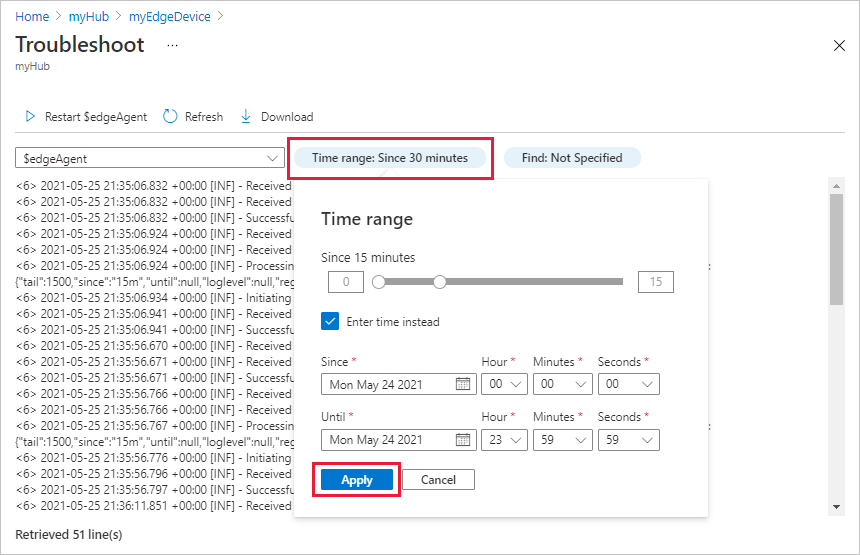Click the Time range: Since 30 minutes pill
The height and width of the screenshot is (555, 860).
[x=390, y=158]
